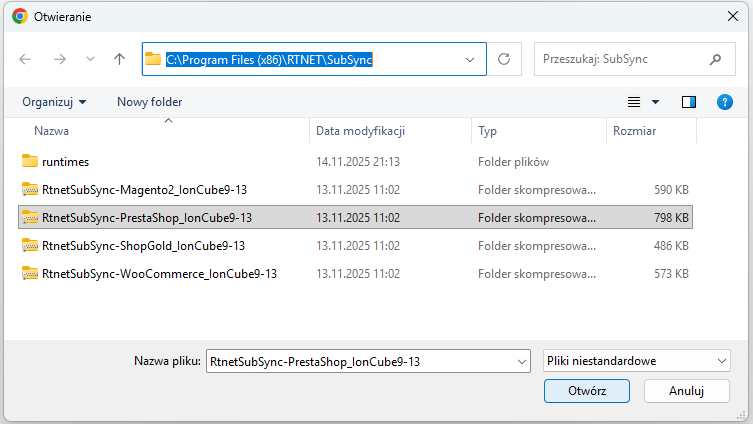
Task: Select the Magento2 zip folder icon
Action: 30,189
